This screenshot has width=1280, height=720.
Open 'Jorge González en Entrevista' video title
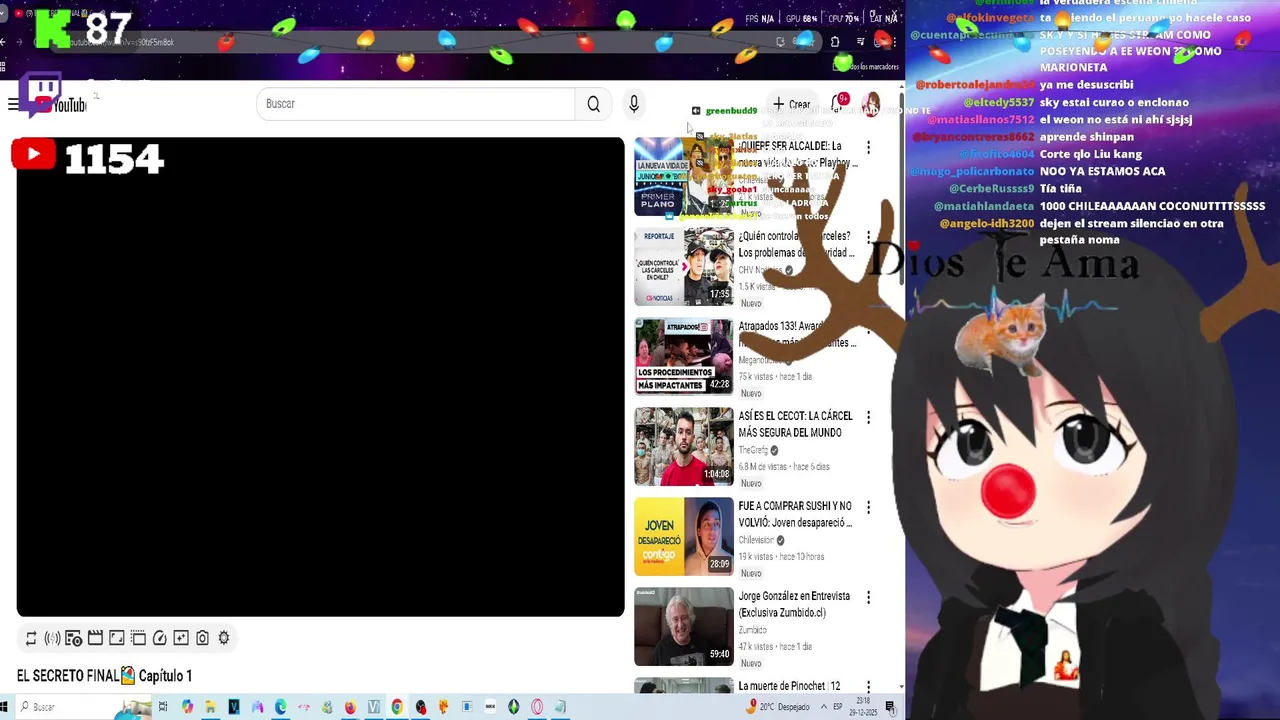[x=794, y=604]
